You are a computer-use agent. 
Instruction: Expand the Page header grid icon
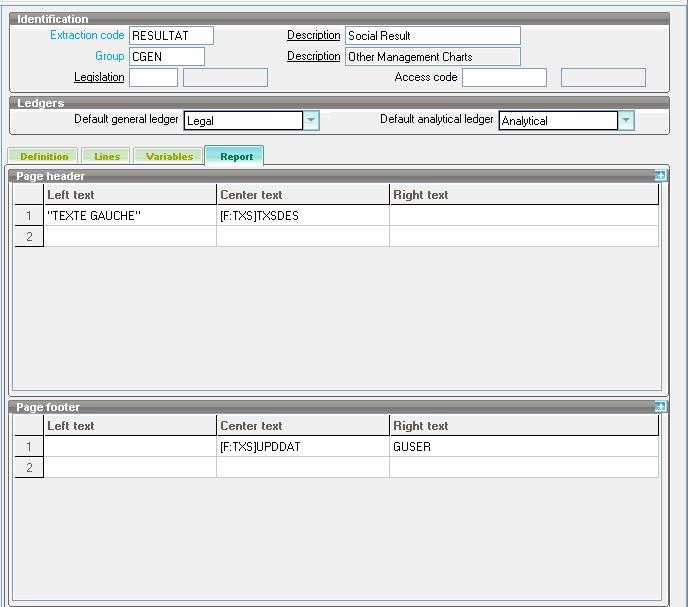tap(660, 176)
